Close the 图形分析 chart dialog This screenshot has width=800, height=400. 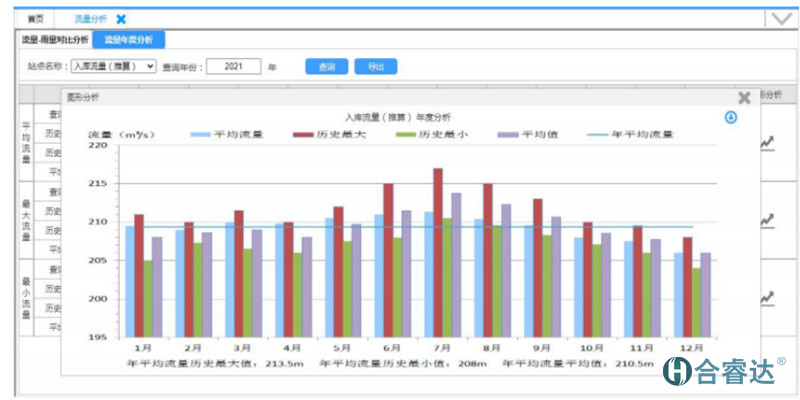coord(744,98)
